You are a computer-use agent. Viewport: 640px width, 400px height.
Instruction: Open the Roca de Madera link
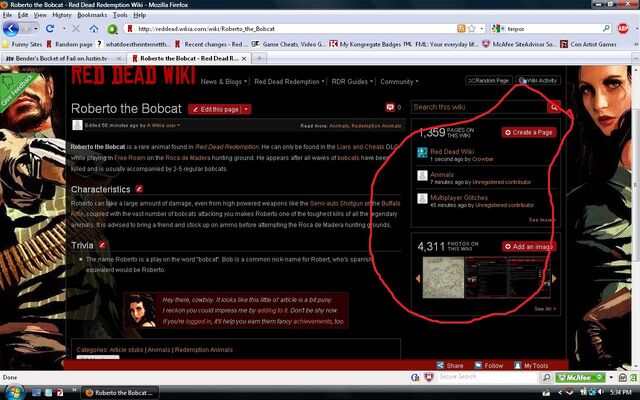188,158
